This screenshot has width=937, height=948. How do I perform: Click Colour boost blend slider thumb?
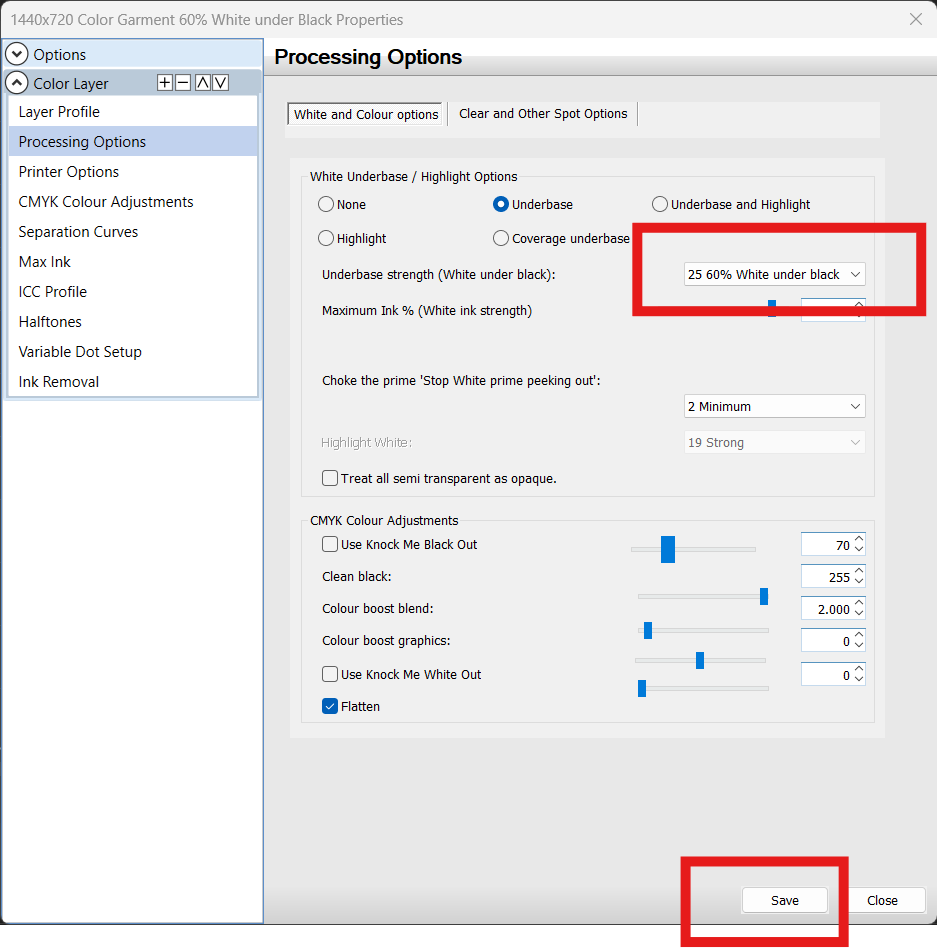[x=648, y=631]
